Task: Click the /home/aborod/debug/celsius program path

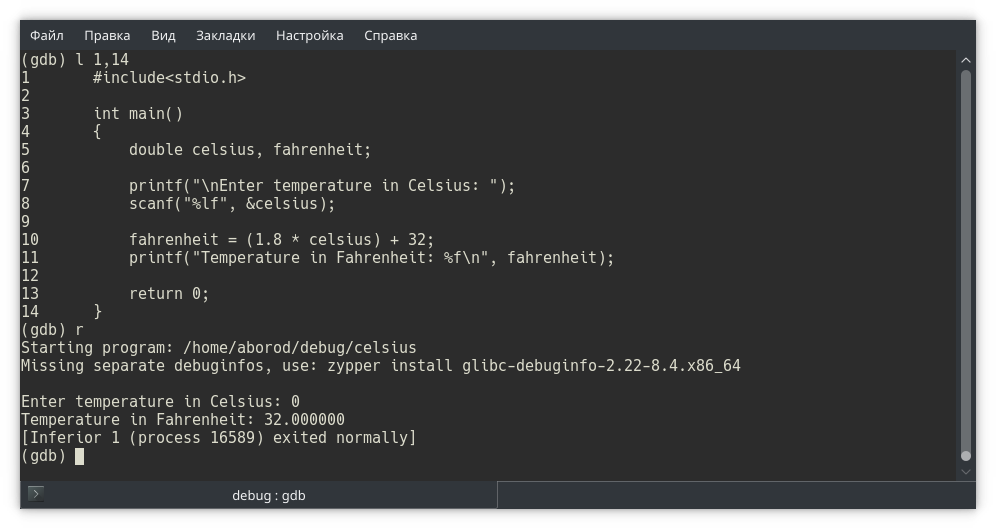Action: [x=299, y=348]
